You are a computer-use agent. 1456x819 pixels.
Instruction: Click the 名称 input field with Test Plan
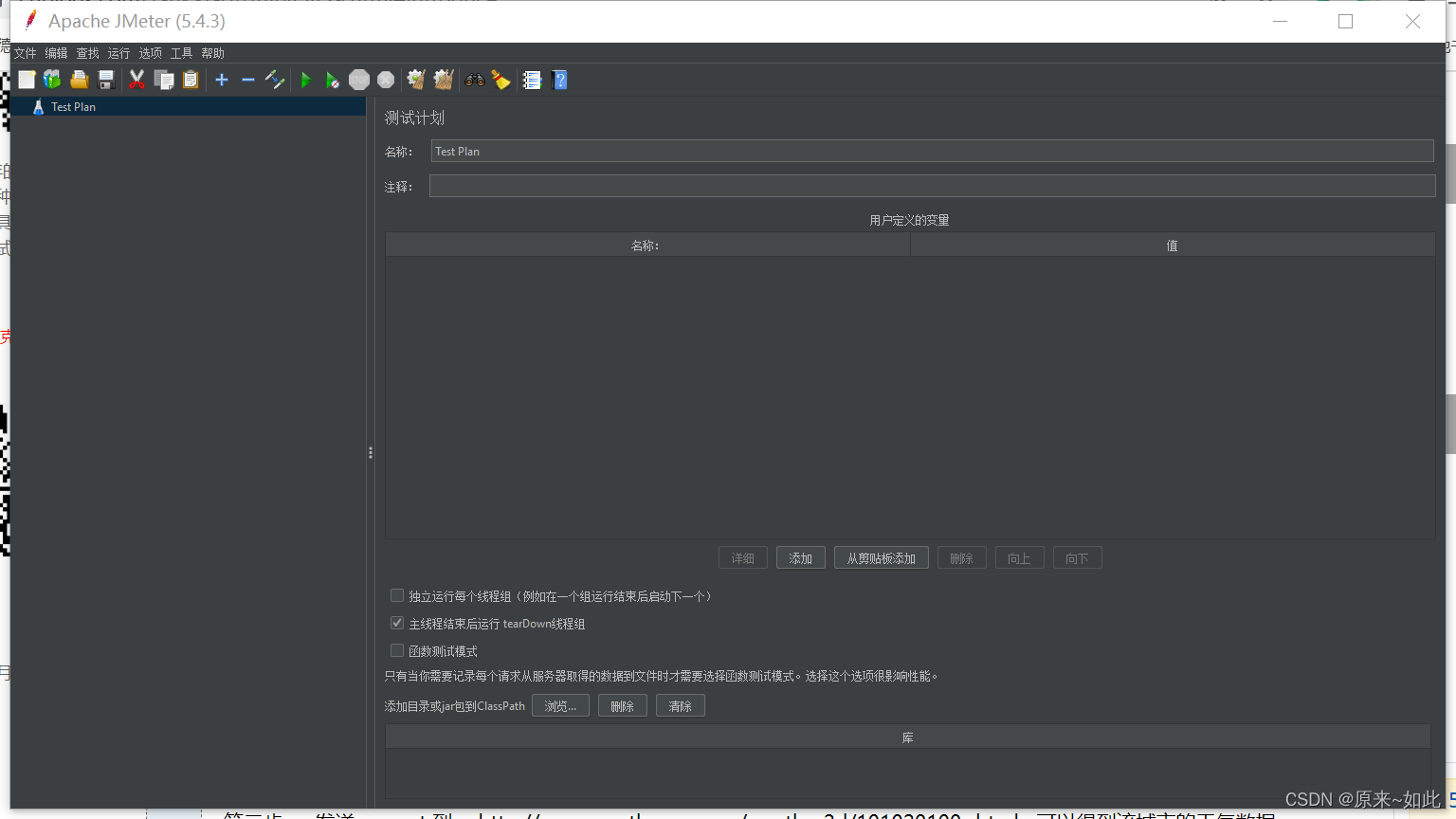[932, 151]
